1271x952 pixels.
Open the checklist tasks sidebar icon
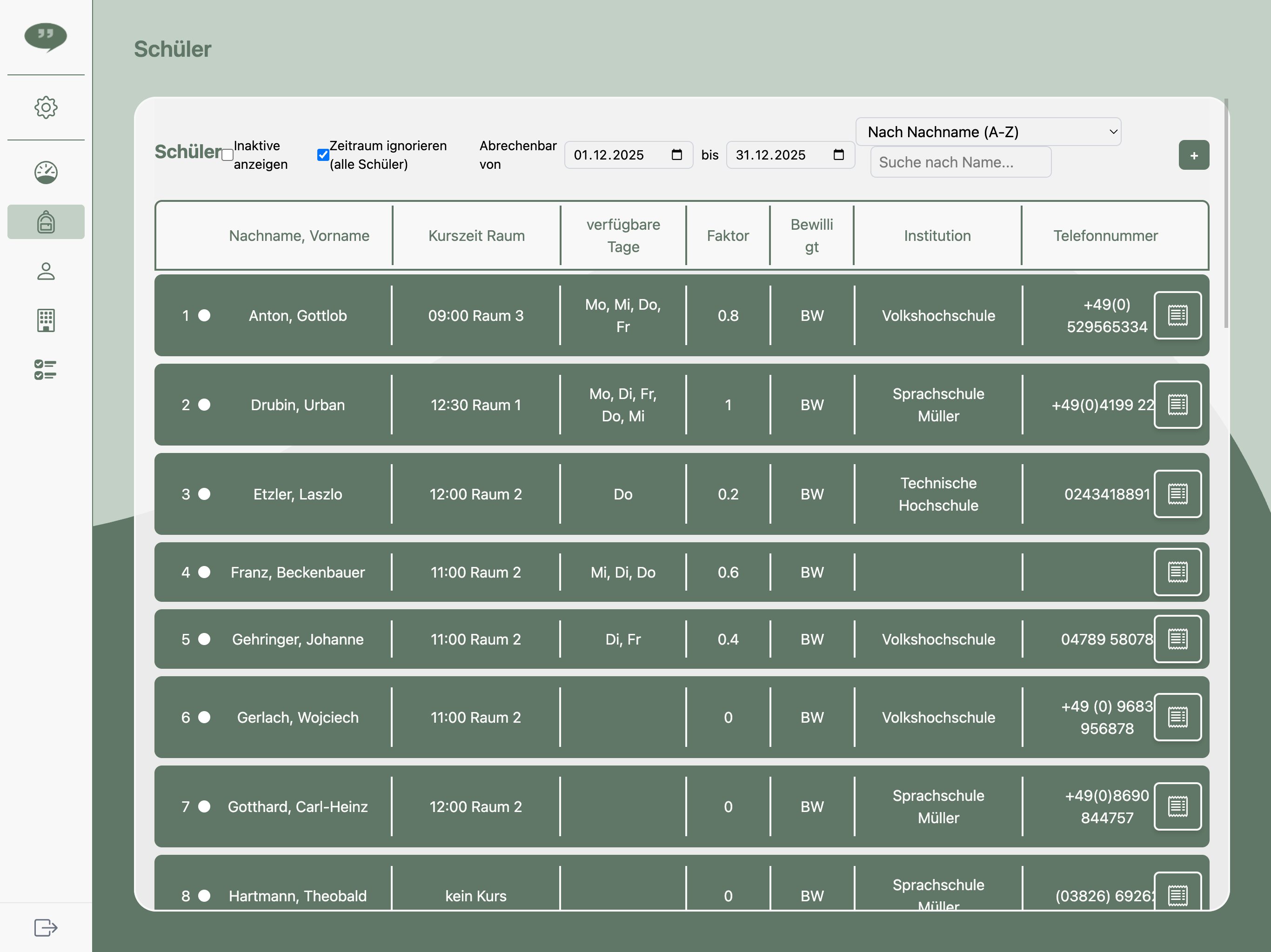[x=46, y=369]
